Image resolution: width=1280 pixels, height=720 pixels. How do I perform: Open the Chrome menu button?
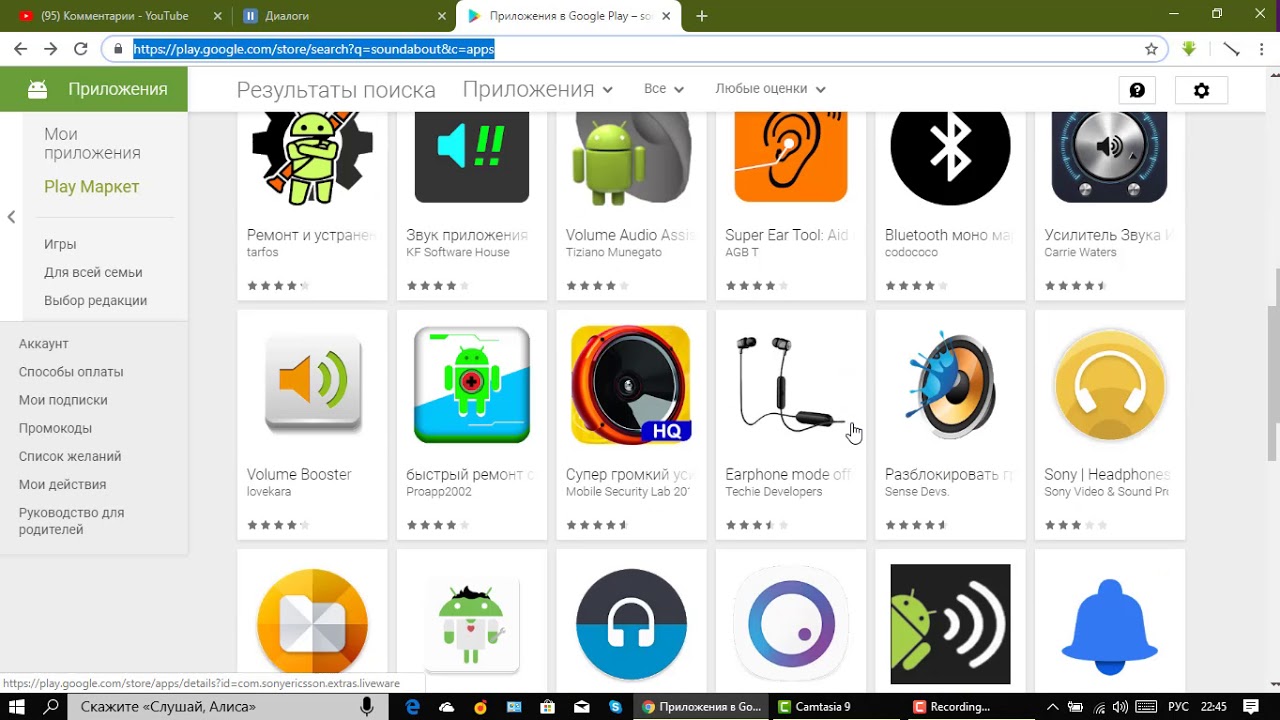tap(1264, 49)
